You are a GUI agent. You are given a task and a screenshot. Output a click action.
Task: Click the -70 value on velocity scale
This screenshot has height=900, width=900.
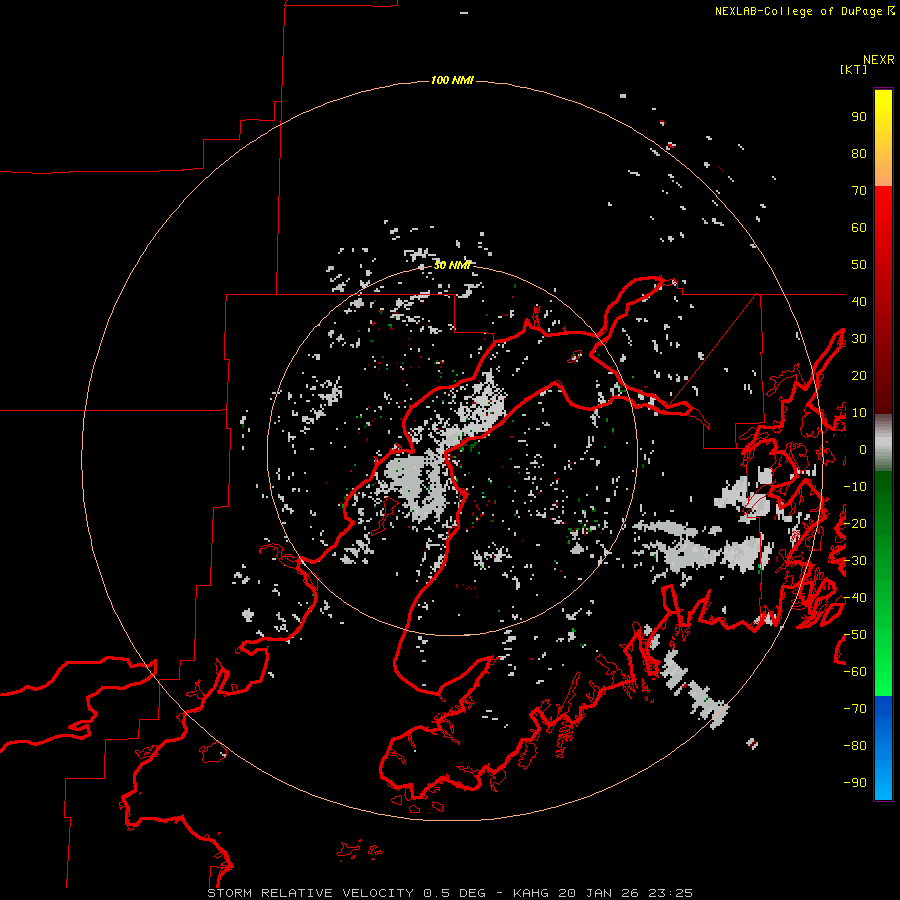(x=855, y=709)
